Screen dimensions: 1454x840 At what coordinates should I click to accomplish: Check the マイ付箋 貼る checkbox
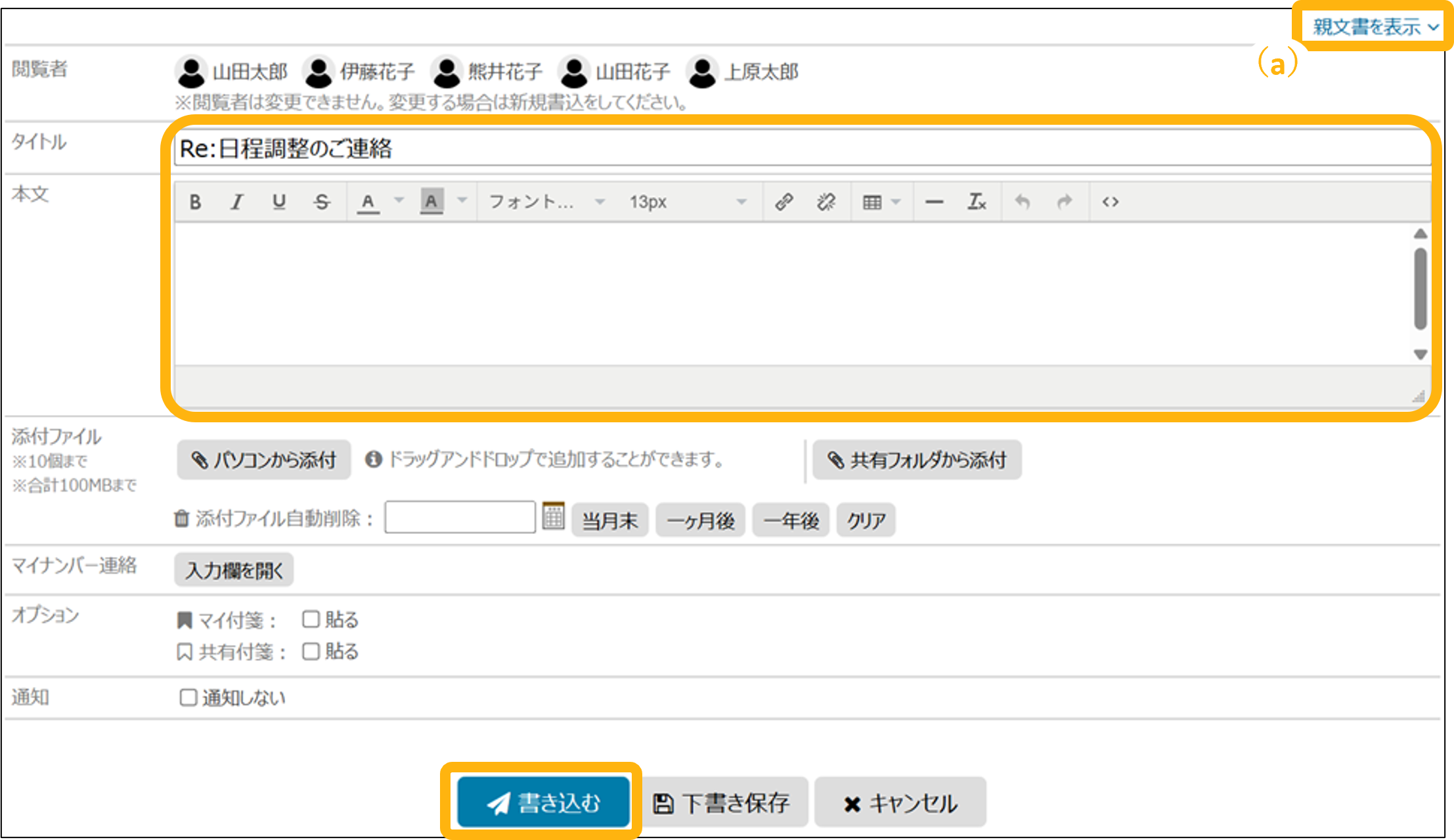coord(311,619)
